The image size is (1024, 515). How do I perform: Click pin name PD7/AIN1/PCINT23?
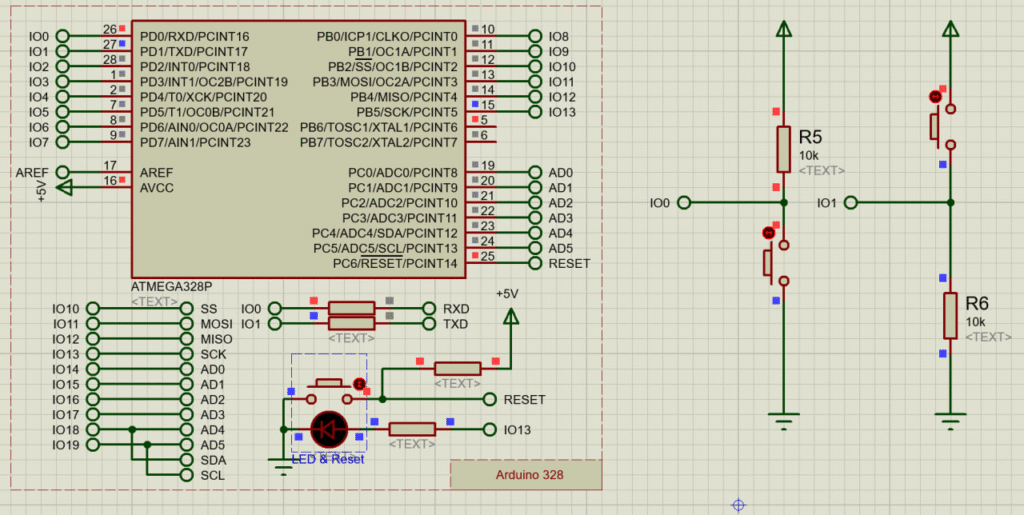point(195,142)
